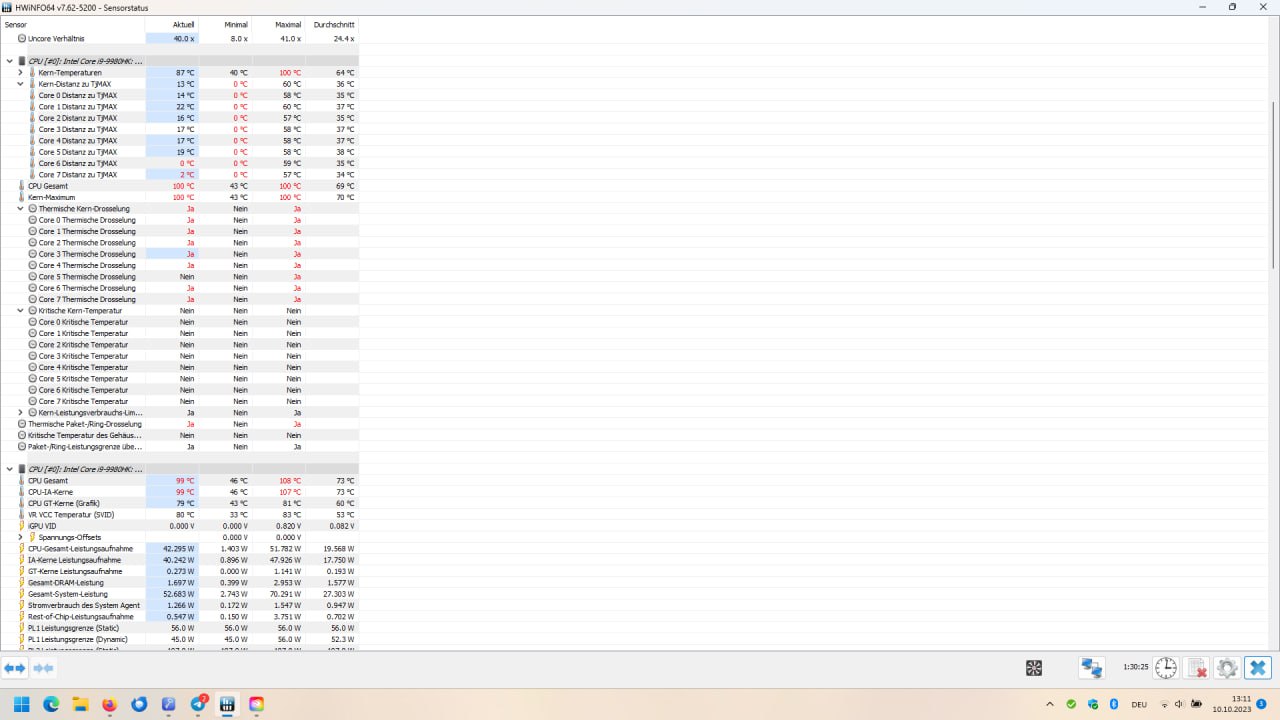Collapse the second CPU [#0] sensor group
Screen dimensions: 1280x720
pyautogui.click(x=9, y=469)
